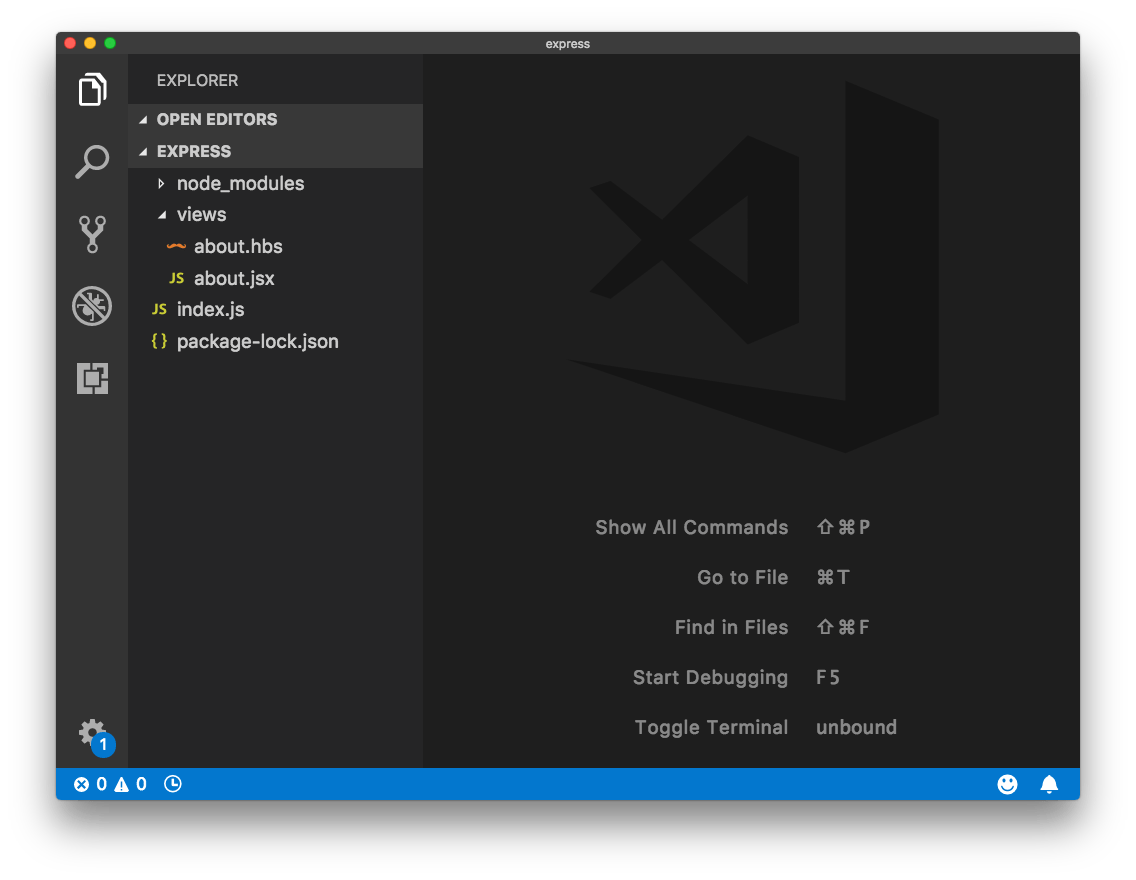Open notifications with the bell icon
Screen dimensions: 1136x880
click(1048, 784)
